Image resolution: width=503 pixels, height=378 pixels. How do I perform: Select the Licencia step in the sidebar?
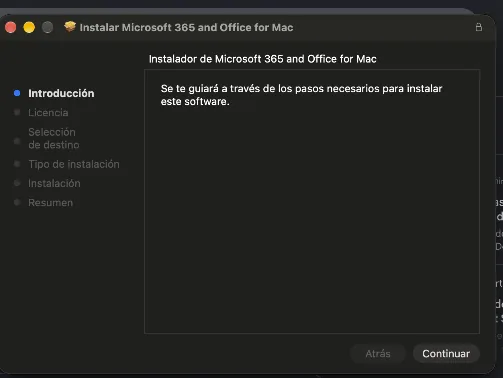48,113
